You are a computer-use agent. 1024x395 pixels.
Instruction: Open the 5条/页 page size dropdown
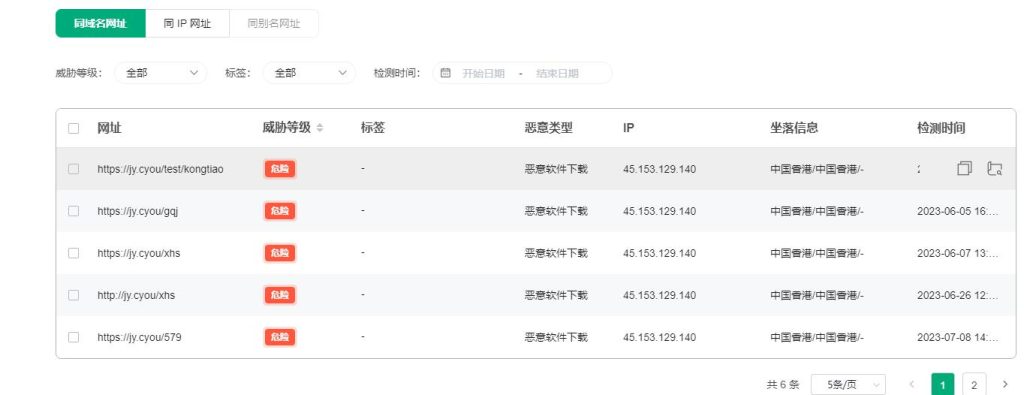[848, 385]
